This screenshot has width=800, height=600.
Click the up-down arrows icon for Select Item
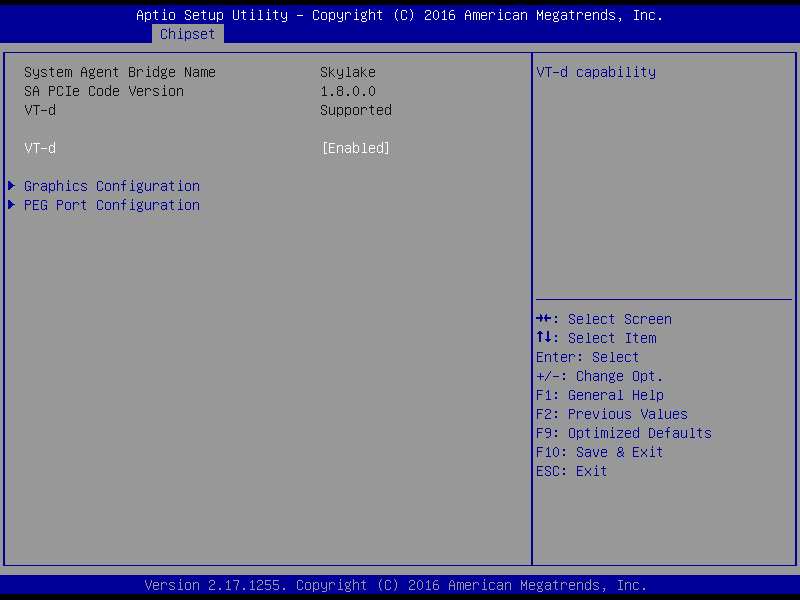(544, 337)
